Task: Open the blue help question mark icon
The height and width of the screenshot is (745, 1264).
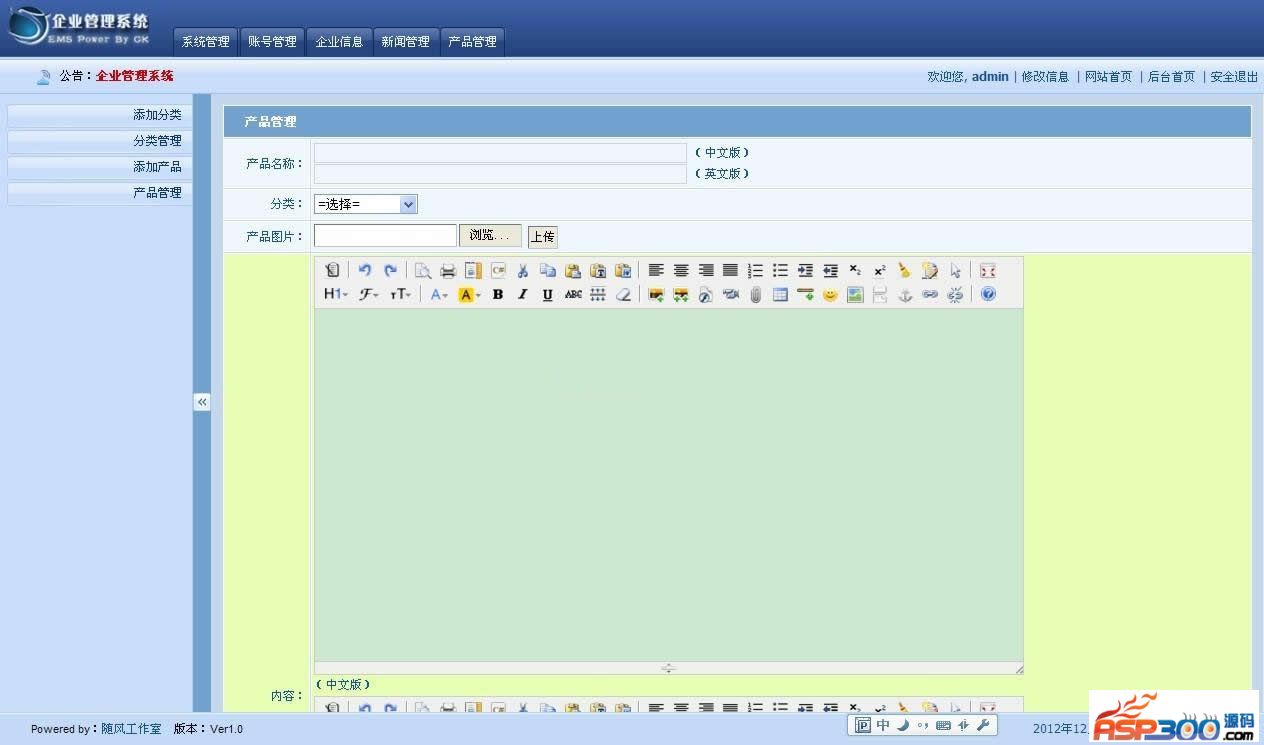Action: point(988,294)
